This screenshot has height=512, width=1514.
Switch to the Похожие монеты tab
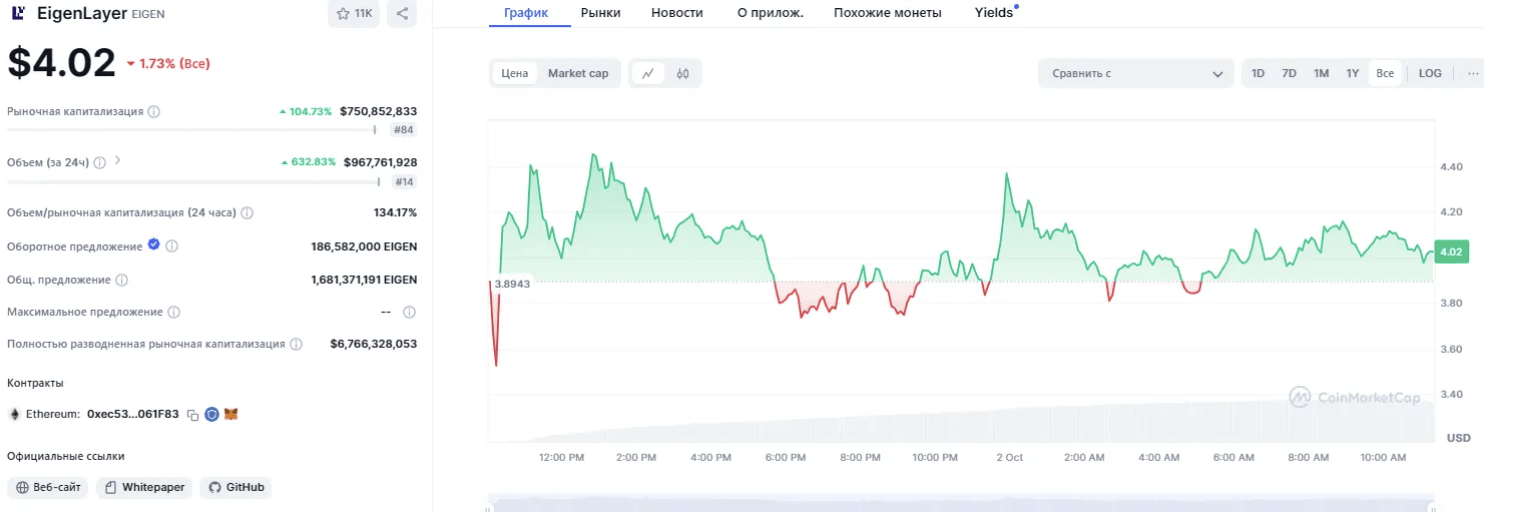(x=888, y=13)
